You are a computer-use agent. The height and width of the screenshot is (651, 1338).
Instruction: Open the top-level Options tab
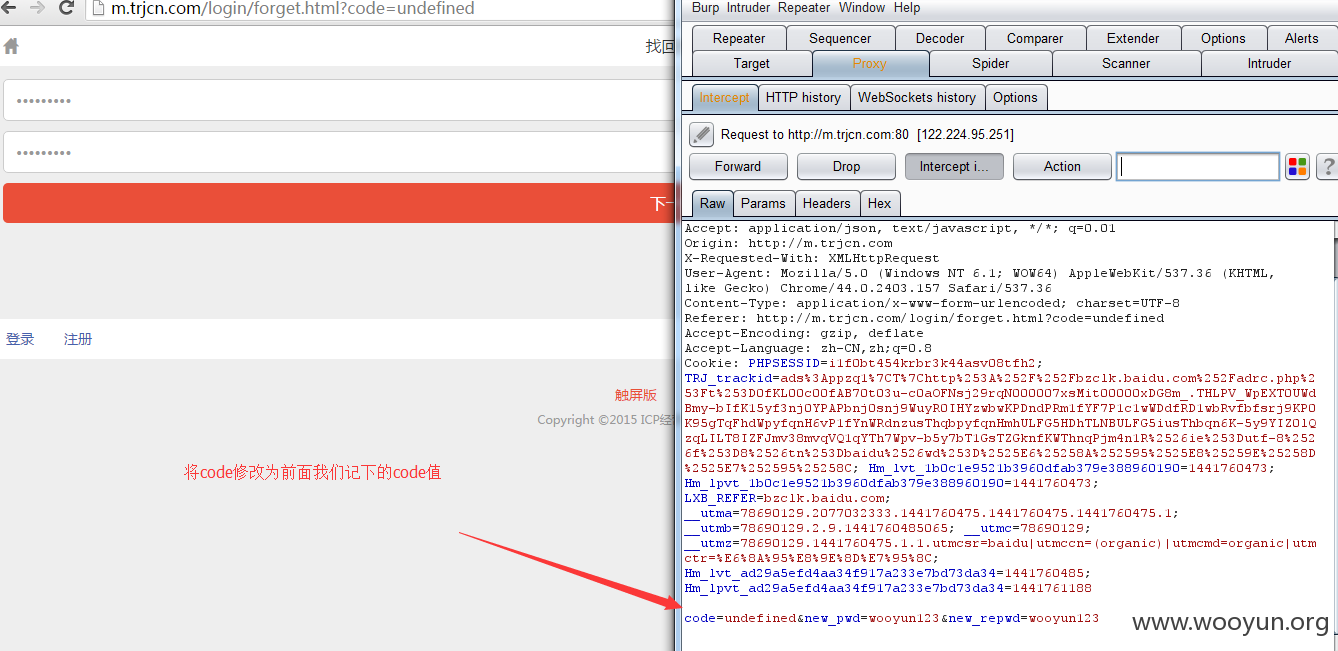click(x=1223, y=38)
